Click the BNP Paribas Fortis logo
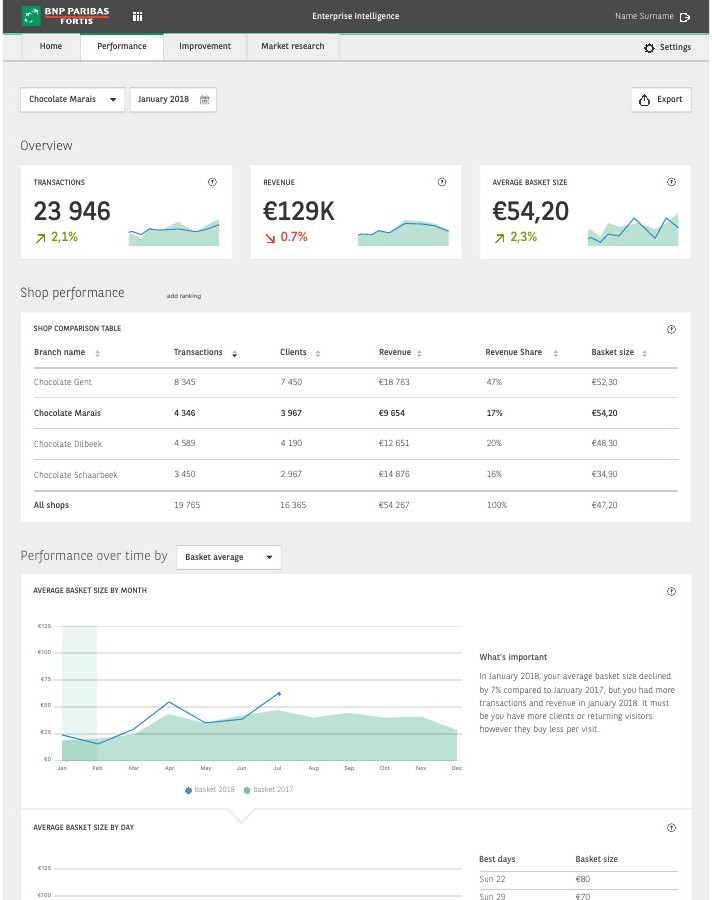 tap(65, 16)
